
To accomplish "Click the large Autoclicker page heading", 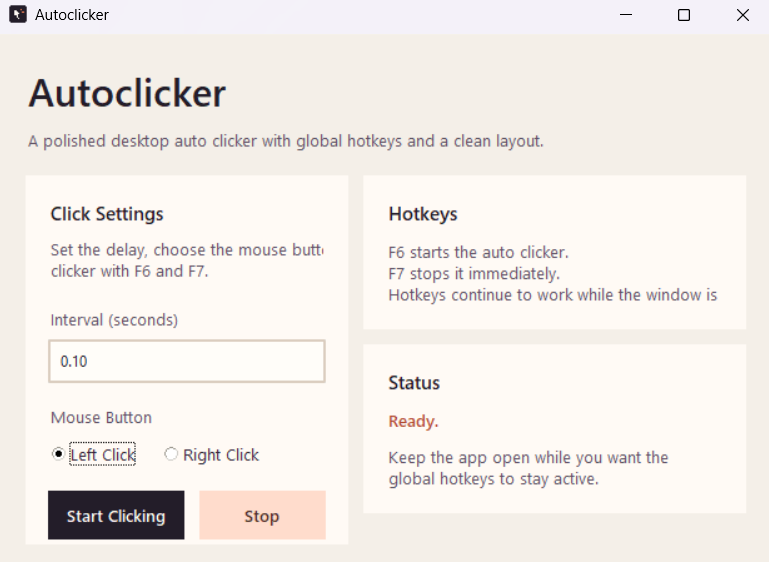I will tap(127, 93).
